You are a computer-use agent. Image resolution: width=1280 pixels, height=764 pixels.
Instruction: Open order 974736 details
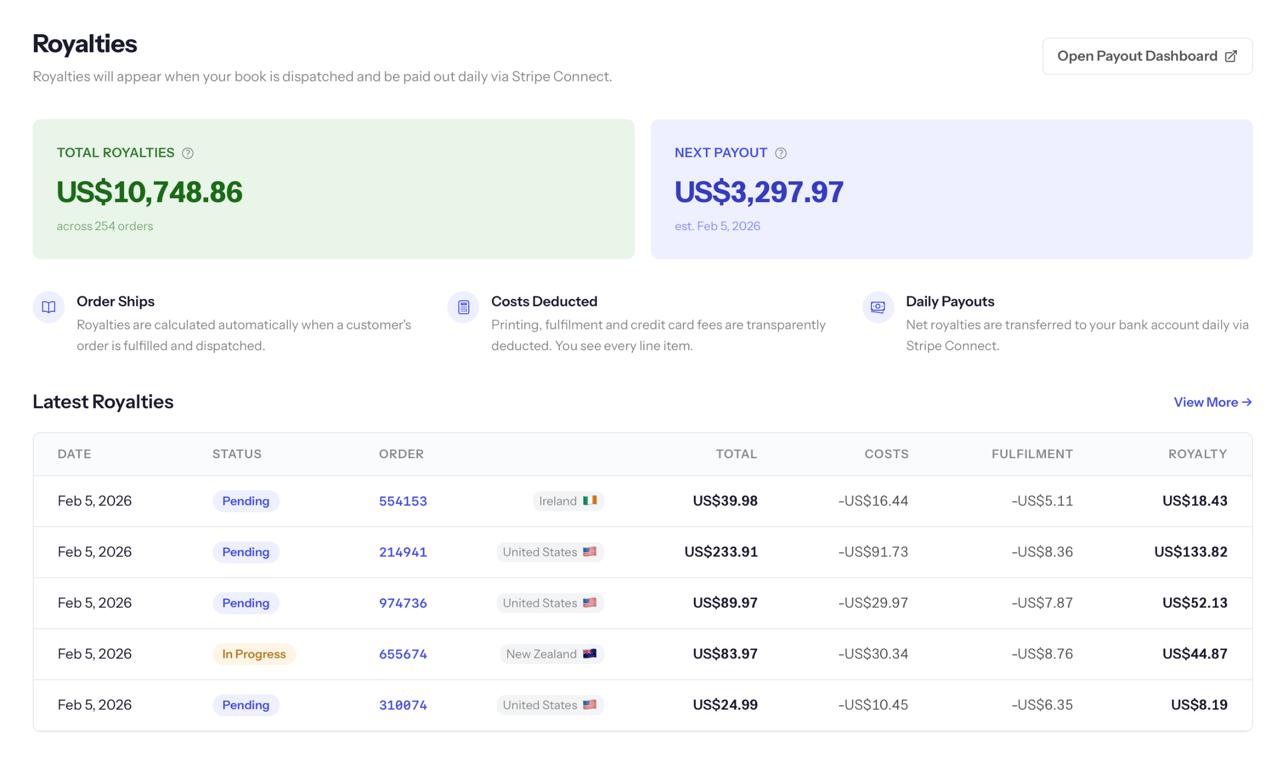[x=403, y=602]
